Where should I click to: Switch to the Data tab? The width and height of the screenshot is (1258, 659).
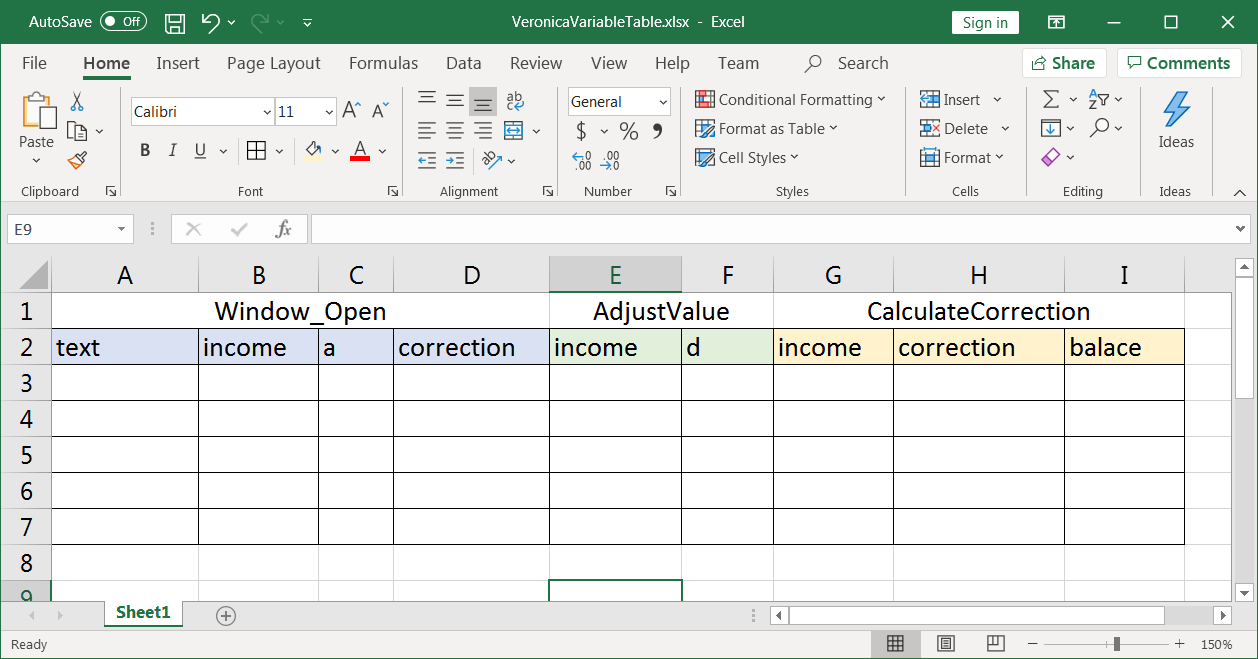pyautogui.click(x=464, y=63)
